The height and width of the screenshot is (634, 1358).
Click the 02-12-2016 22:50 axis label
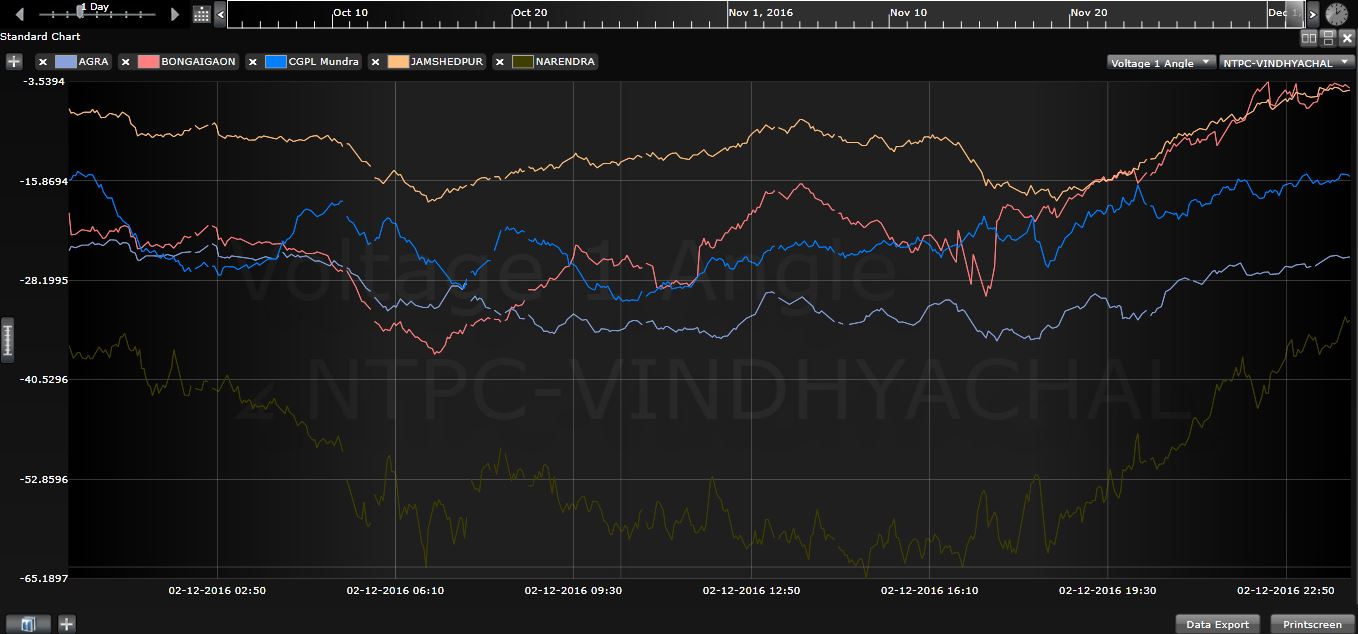pyautogui.click(x=1285, y=591)
